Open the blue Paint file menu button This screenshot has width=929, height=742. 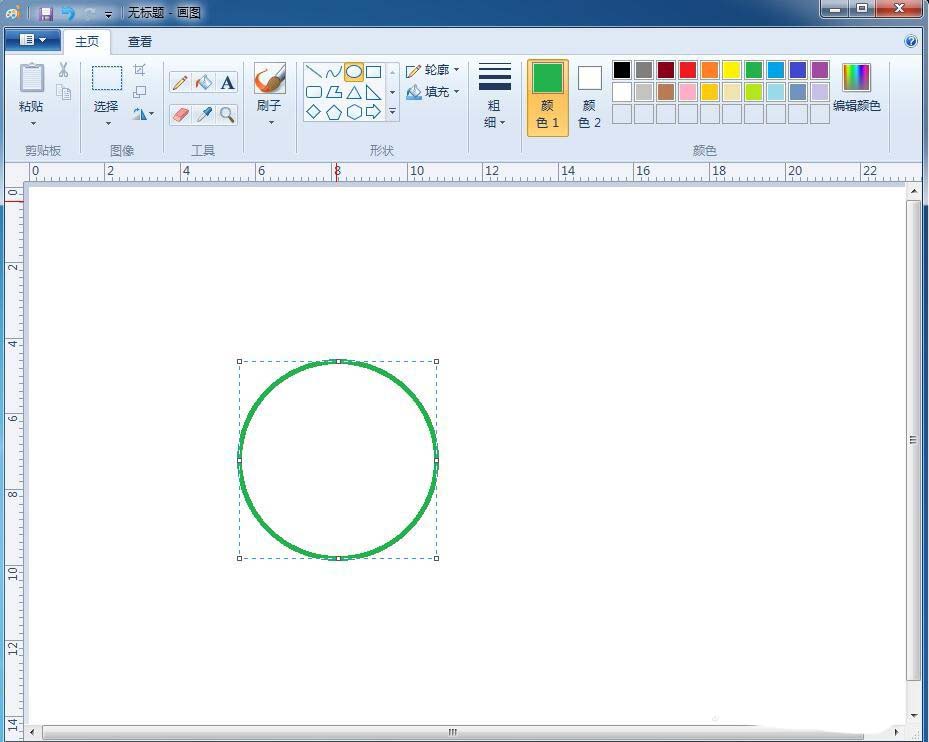[x=32, y=40]
